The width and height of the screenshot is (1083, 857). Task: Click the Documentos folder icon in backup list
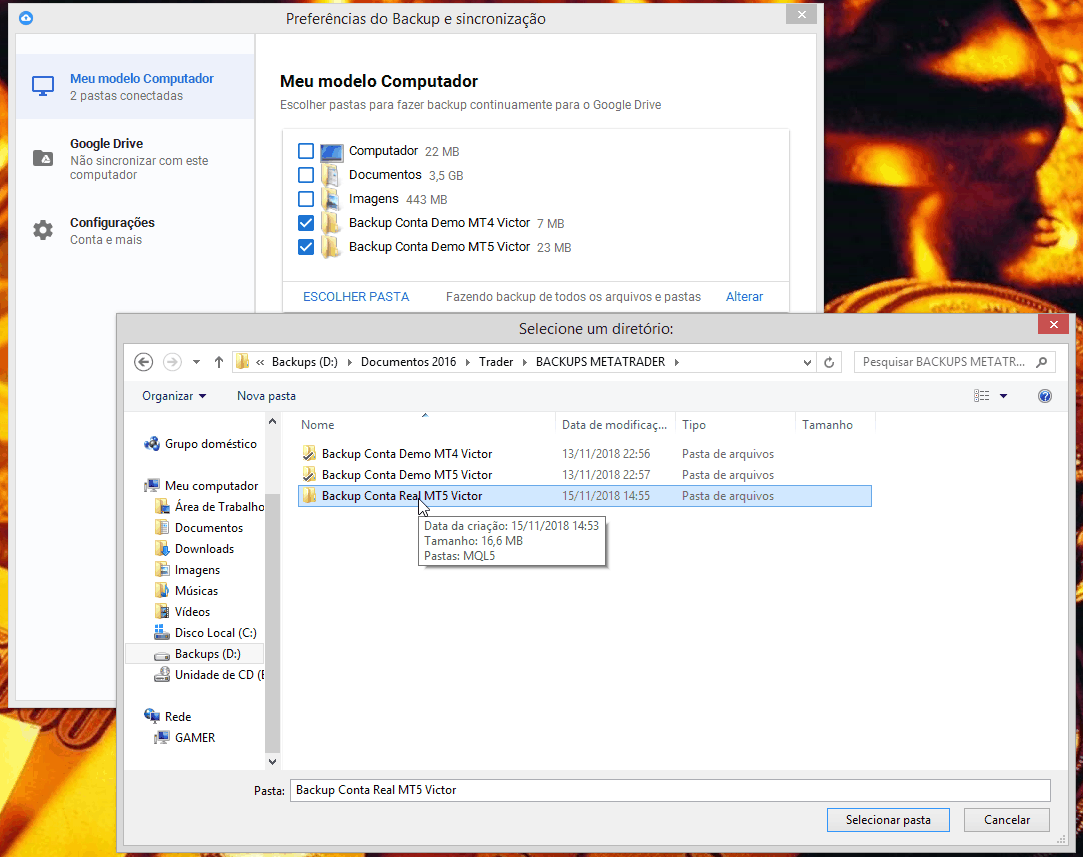(x=332, y=175)
